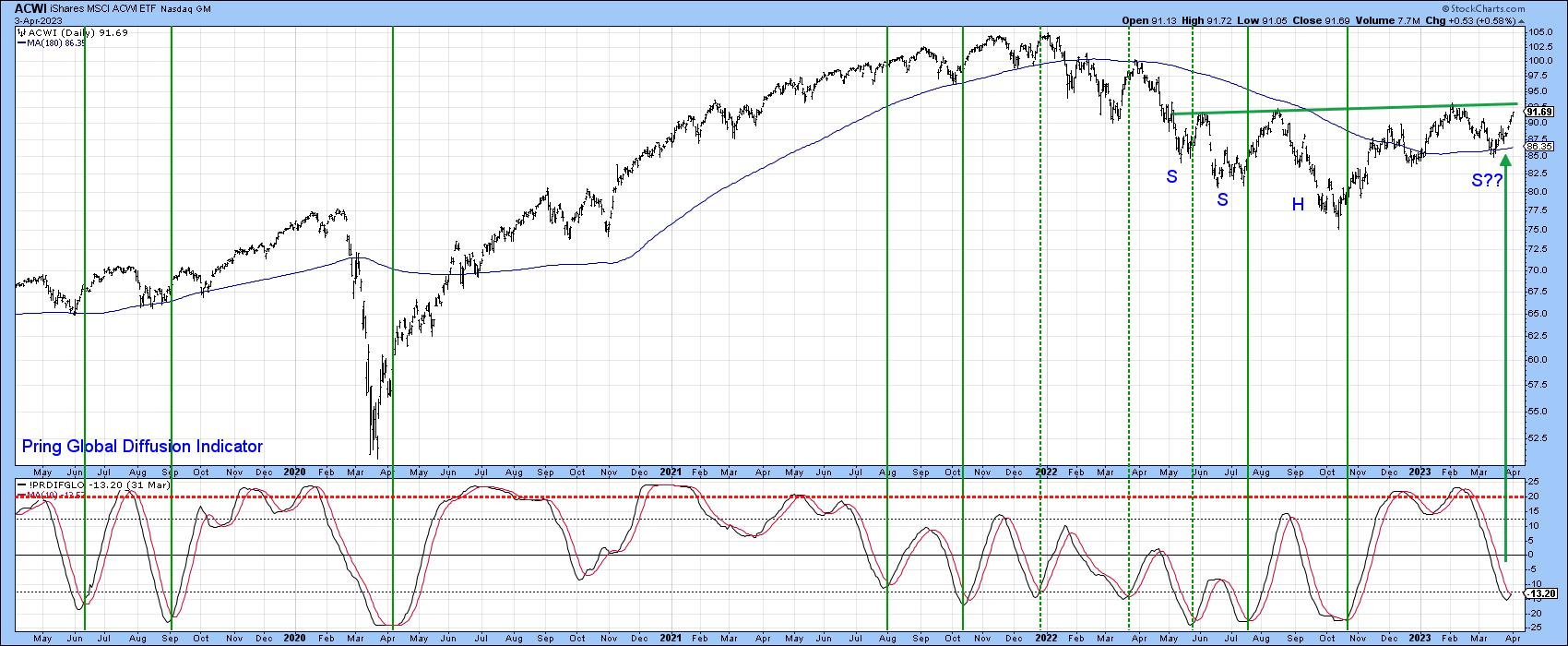Click the indicator axis label -20

1535,613
